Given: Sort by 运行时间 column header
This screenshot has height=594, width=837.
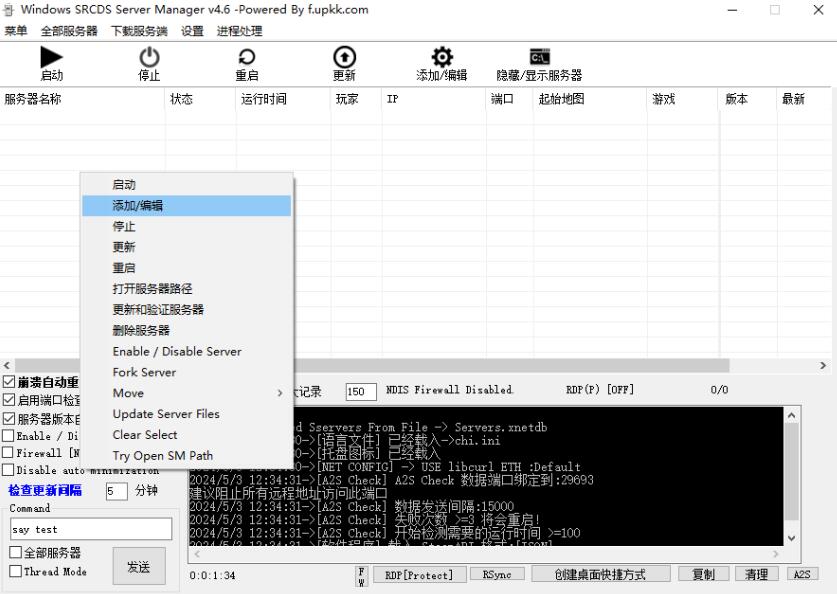Looking at the screenshot, I should (x=283, y=99).
